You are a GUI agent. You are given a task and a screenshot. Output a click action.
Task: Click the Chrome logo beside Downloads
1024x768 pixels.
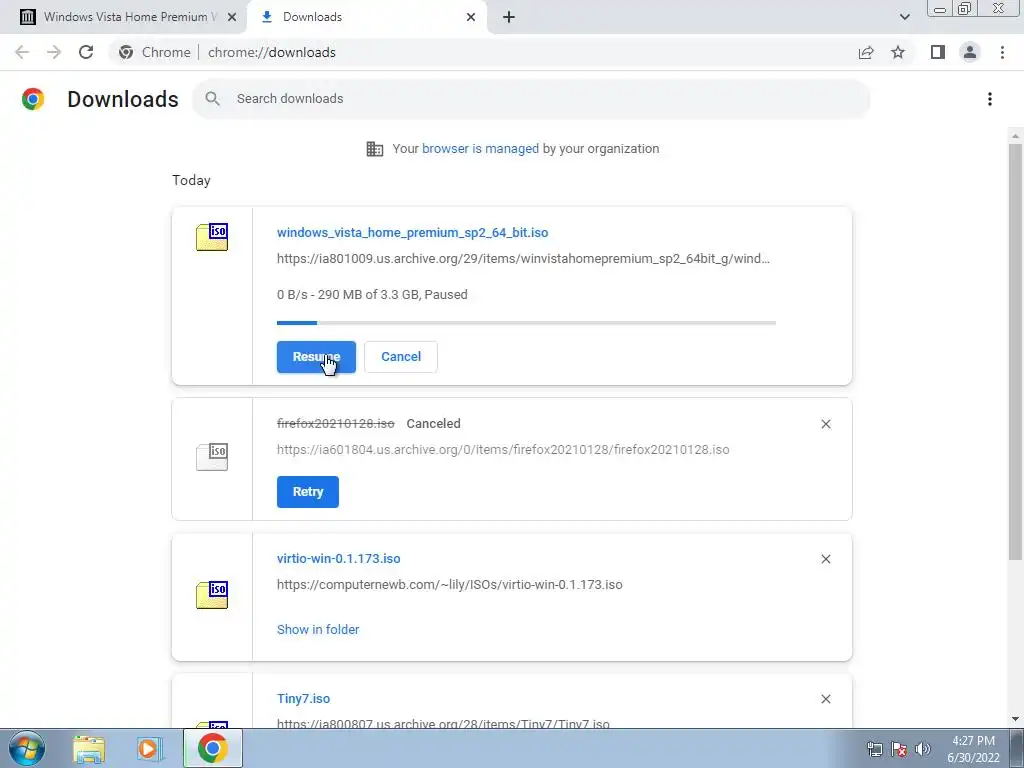[33, 99]
